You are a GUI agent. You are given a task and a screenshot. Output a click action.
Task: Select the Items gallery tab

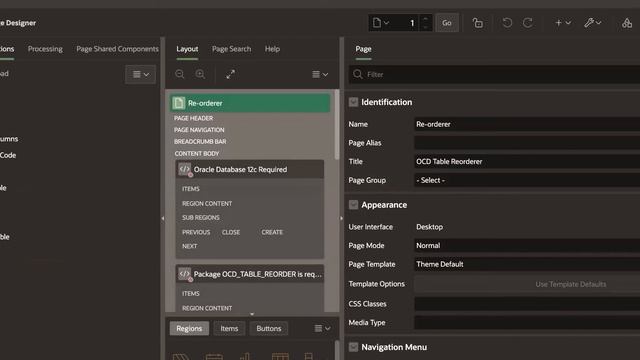point(229,328)
